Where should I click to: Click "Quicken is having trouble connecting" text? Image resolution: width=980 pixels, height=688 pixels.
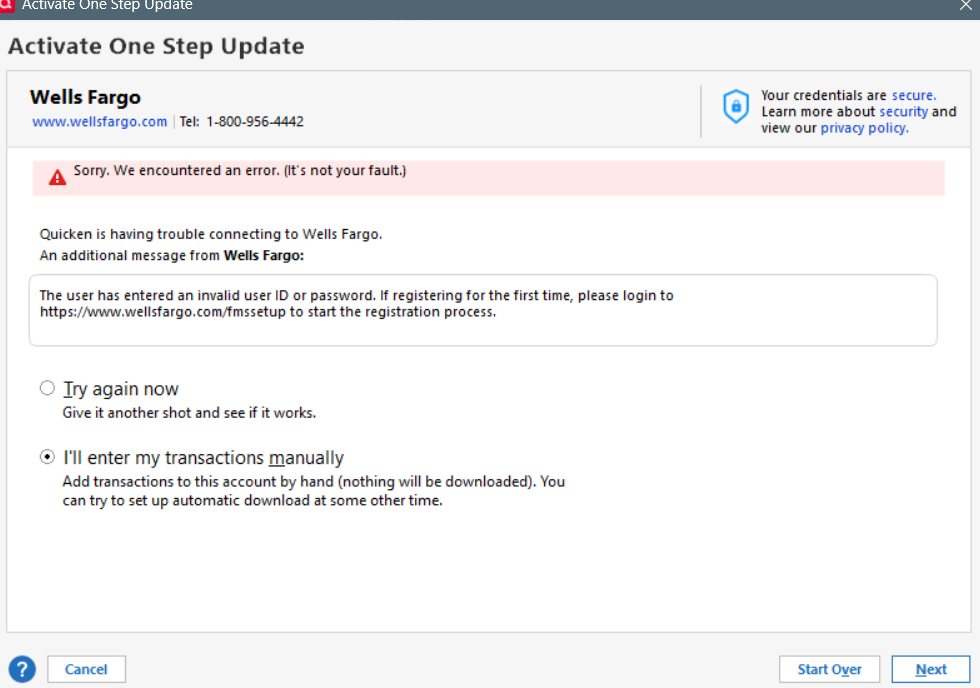point(211,234)
